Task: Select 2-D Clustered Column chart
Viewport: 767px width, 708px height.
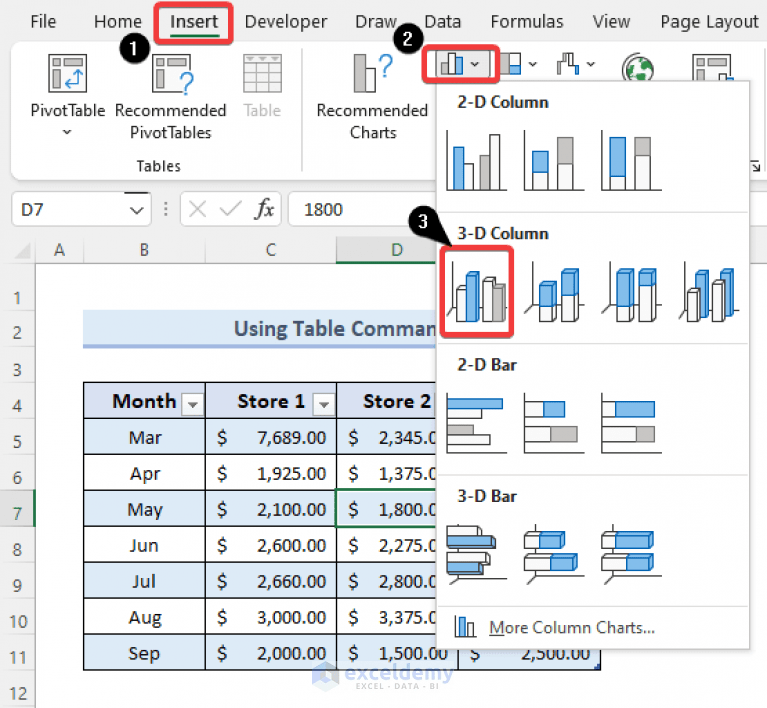Action: pos(476,160)
